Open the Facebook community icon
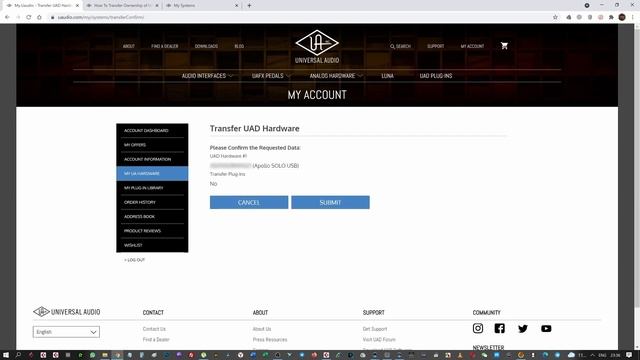Viewport: 640px width, 360px height. [500, 328]
